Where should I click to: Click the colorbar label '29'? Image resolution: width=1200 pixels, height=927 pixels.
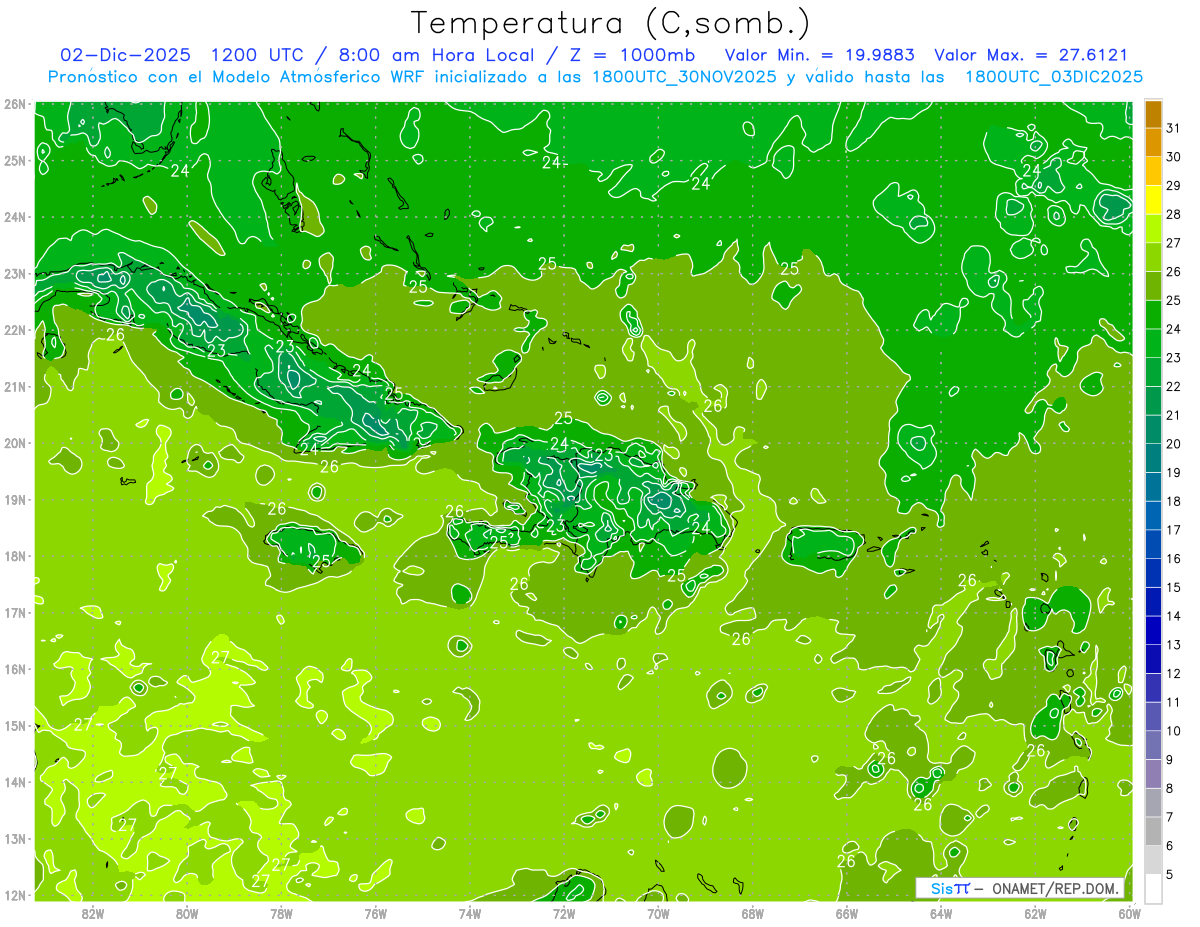tap(1174, 186)
